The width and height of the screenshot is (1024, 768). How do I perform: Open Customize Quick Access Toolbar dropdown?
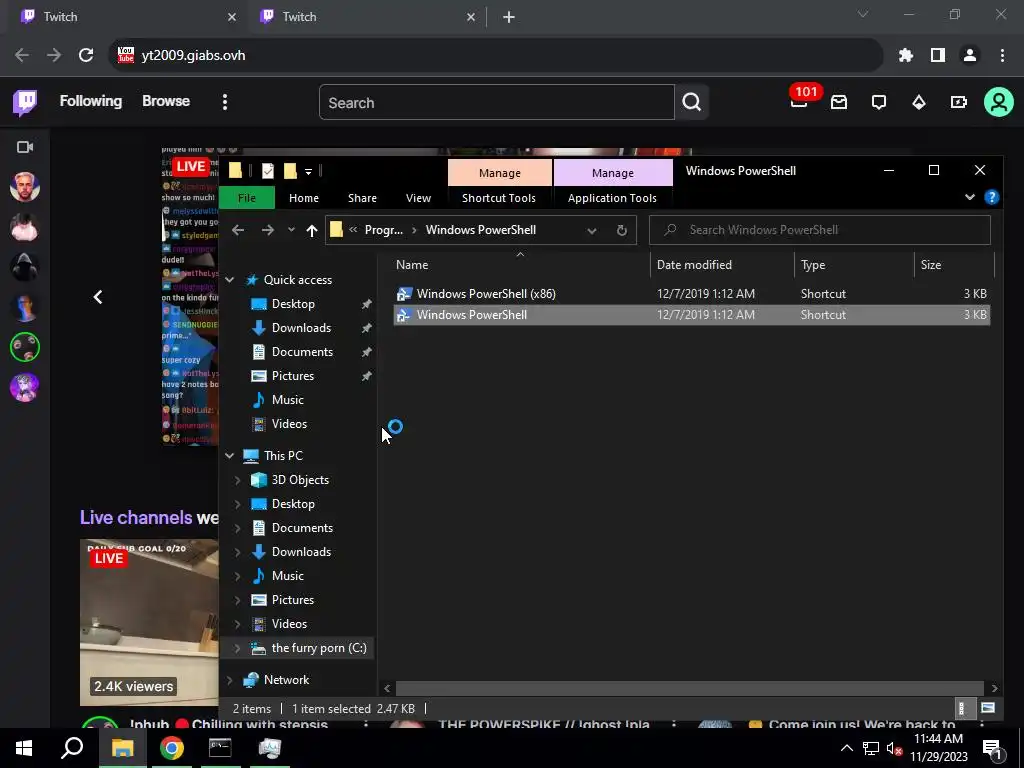coord(308,172)
